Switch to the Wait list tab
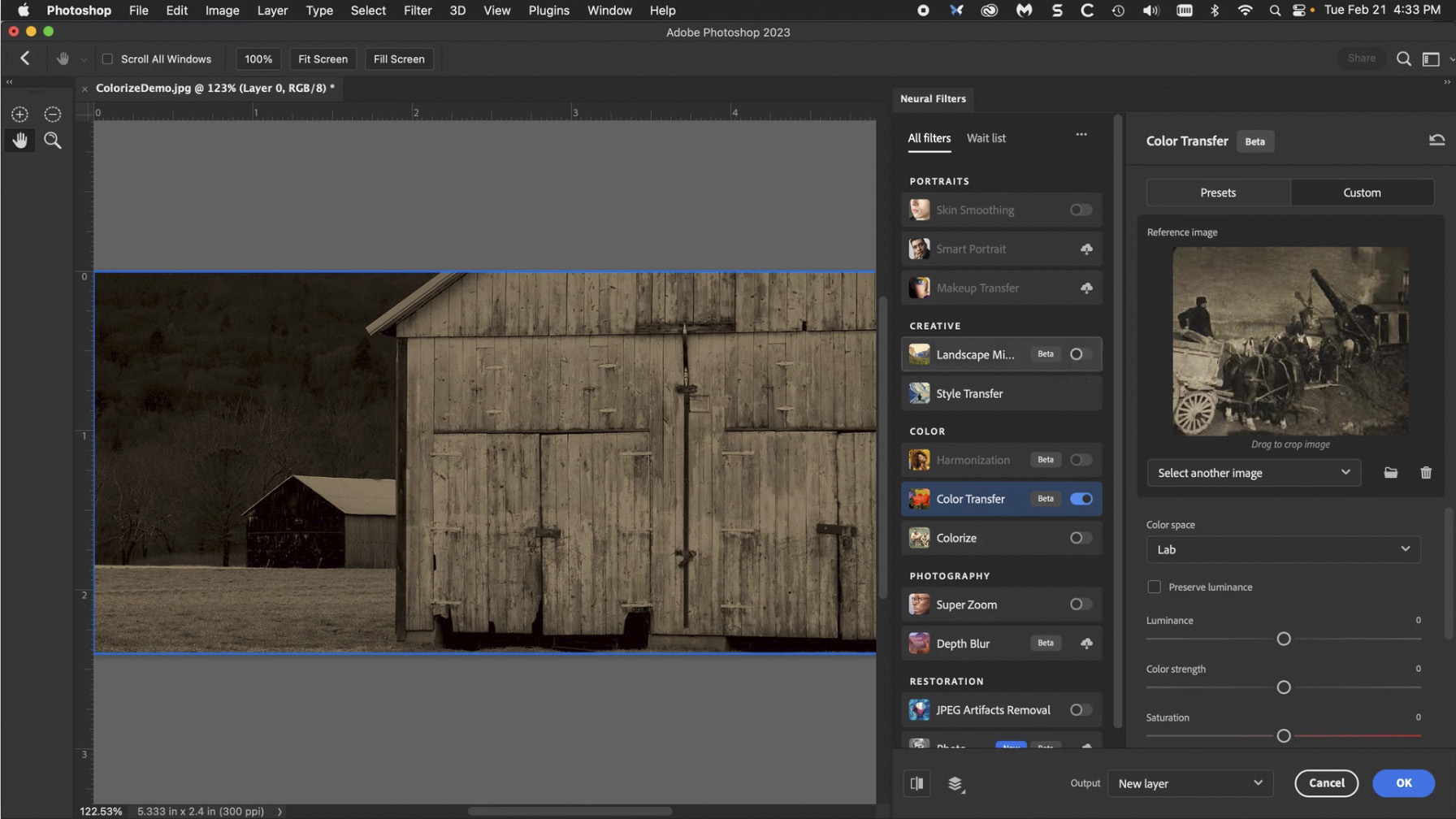1456x819 pixels. (x=986, y=138)
